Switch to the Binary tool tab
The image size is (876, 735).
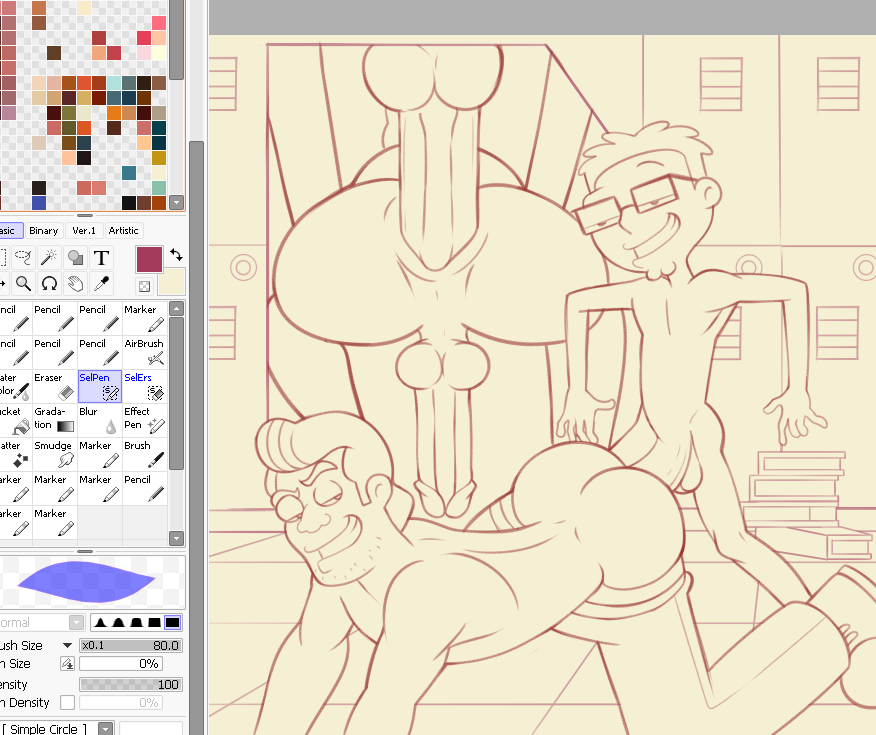[x=44, y=230]
